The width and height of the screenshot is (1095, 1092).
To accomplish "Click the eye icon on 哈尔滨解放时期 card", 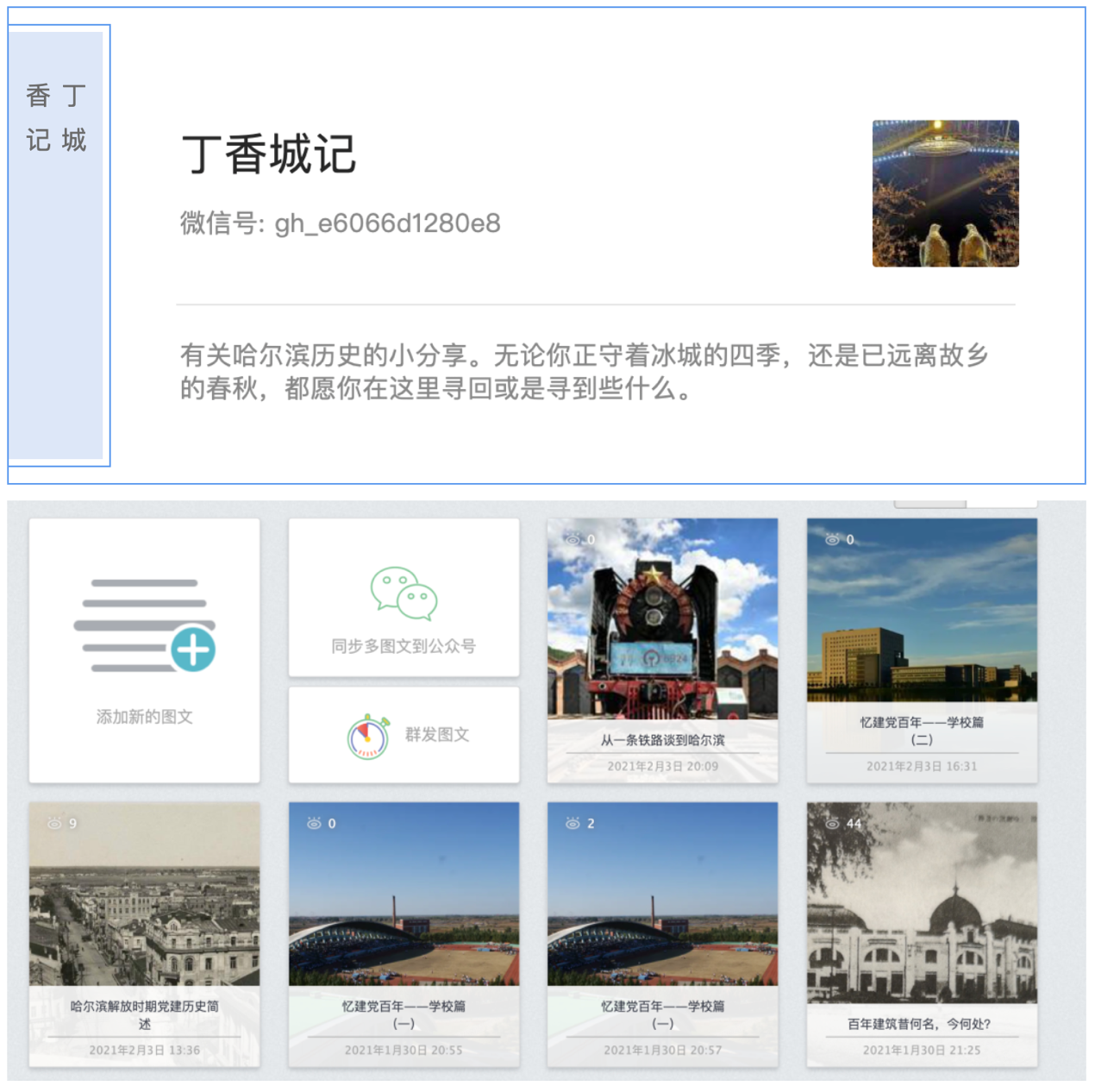I will pos(54,824).
